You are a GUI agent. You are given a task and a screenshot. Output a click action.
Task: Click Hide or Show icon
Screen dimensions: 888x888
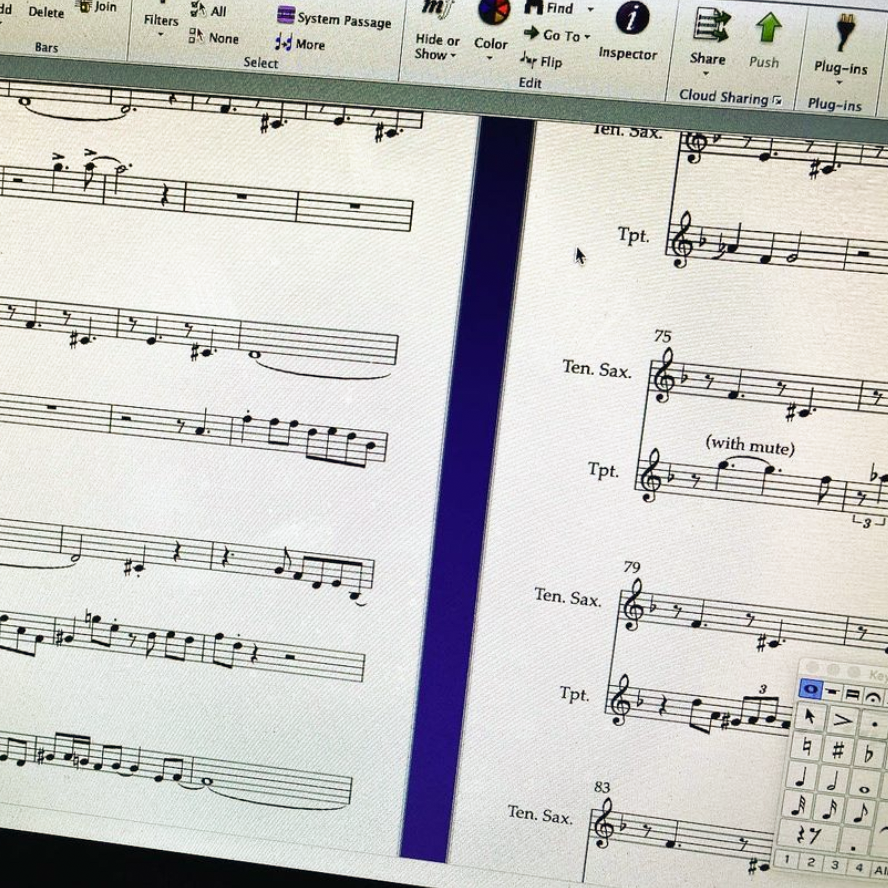[x=436, y=8]
